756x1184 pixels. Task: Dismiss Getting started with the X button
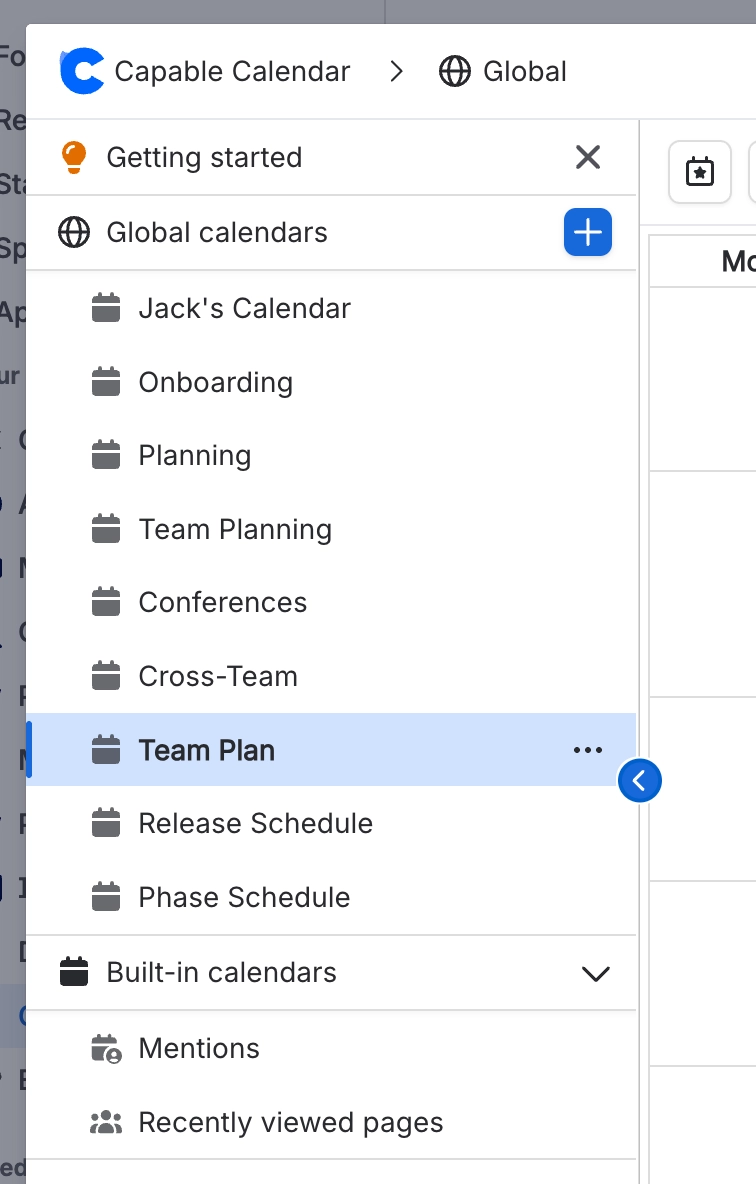click(588, 157)
